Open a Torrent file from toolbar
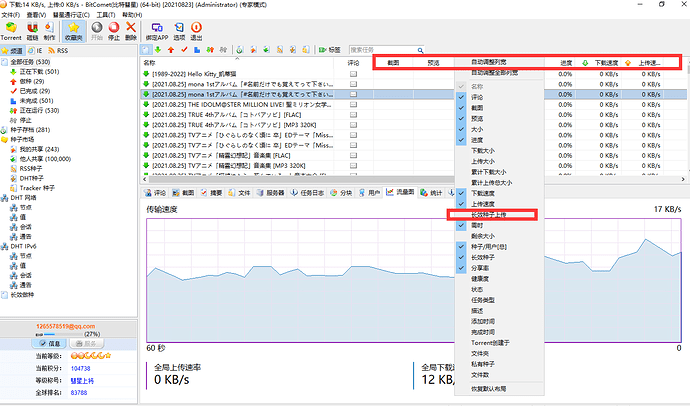 [11, 31]
